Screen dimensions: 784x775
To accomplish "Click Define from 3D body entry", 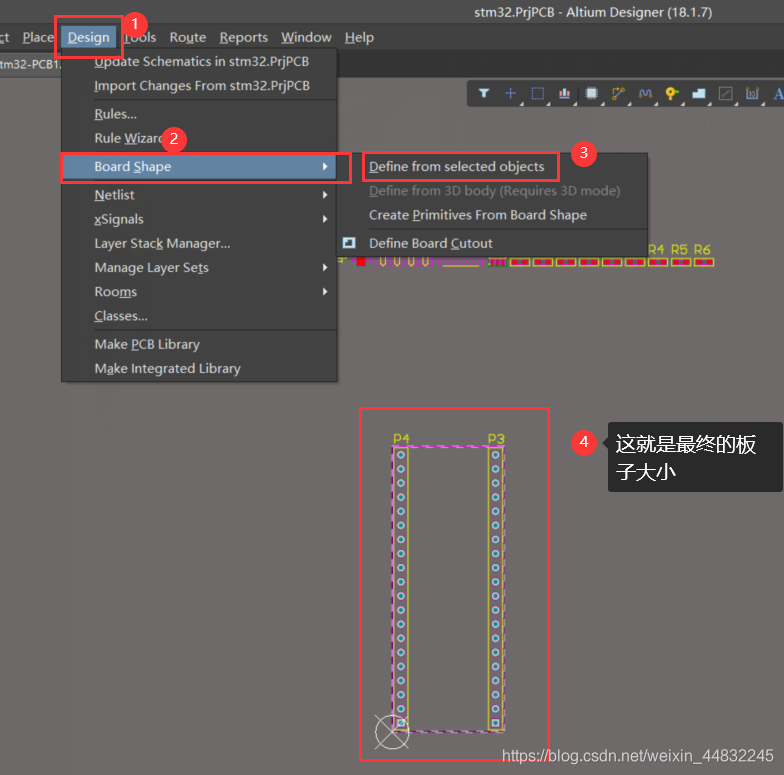I will 494,190.
